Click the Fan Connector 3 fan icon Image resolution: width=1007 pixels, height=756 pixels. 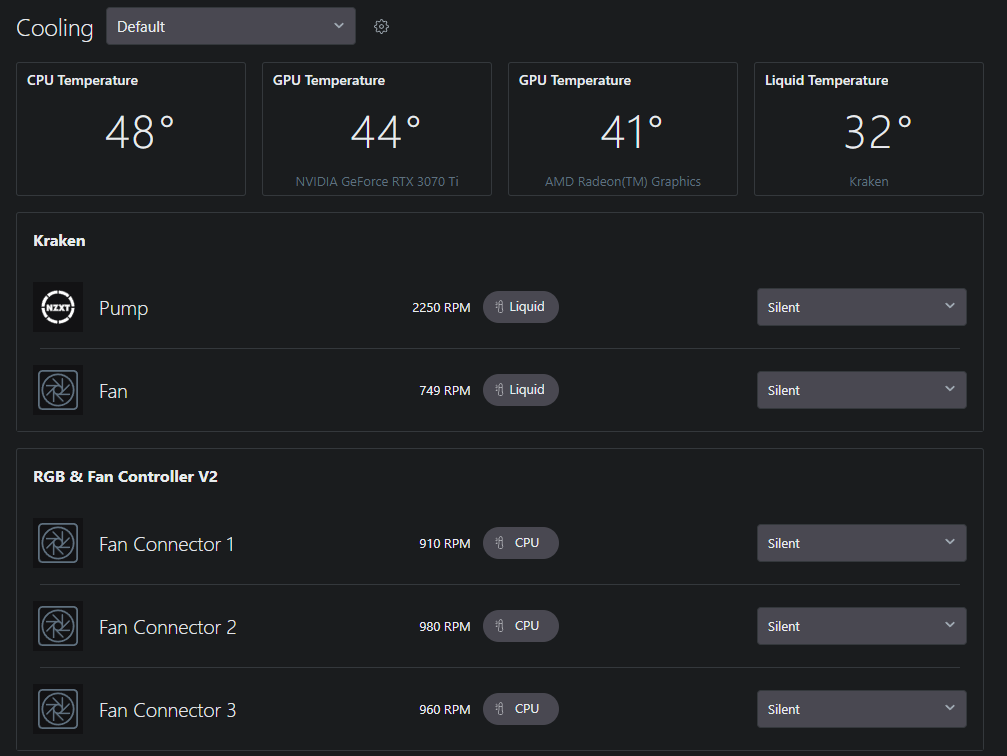58,709
